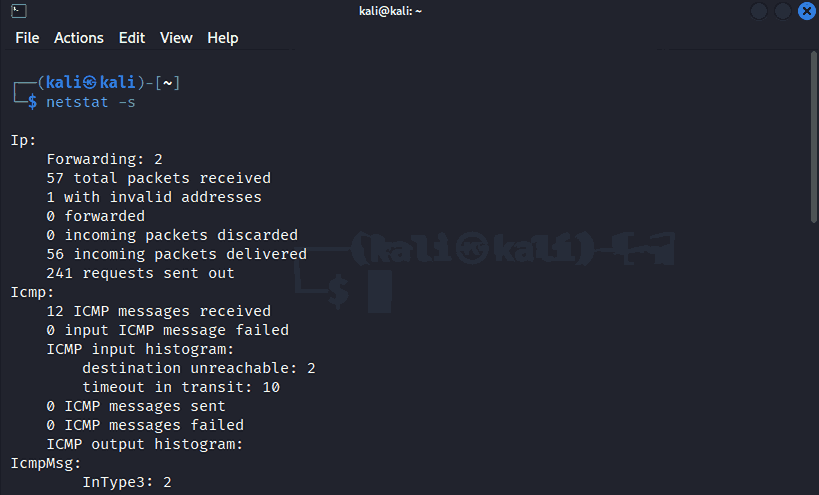Open the File menu
This screenshot has height=495, width=819.
pyautogui.click(x=27, y=38)
